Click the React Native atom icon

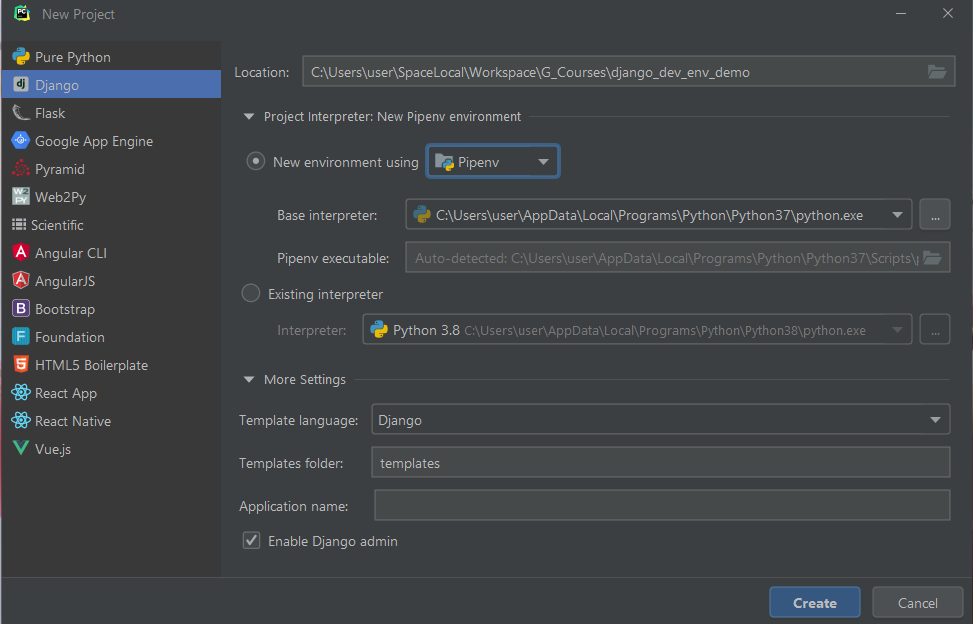pos(20,420)
